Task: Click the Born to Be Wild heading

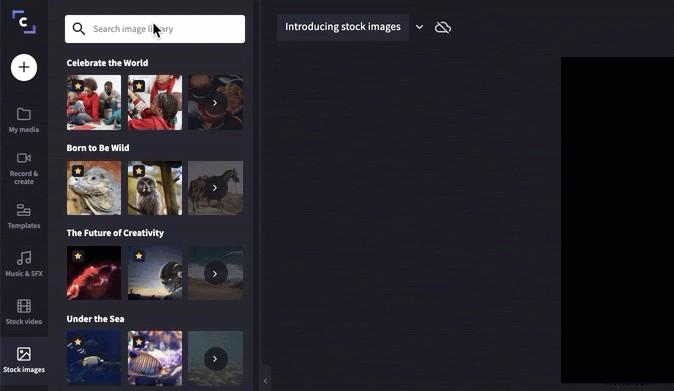Action: (x=98, y=148)
